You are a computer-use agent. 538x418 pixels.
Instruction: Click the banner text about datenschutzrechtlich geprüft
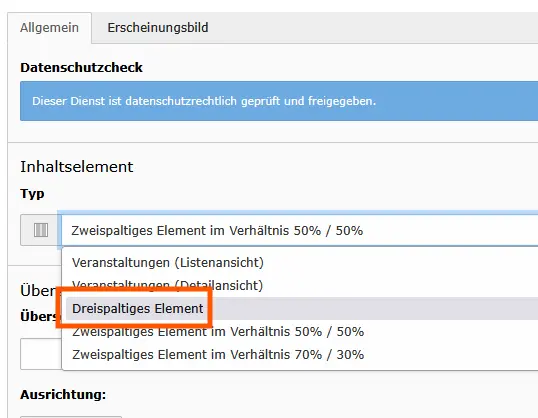pos(204,101)
